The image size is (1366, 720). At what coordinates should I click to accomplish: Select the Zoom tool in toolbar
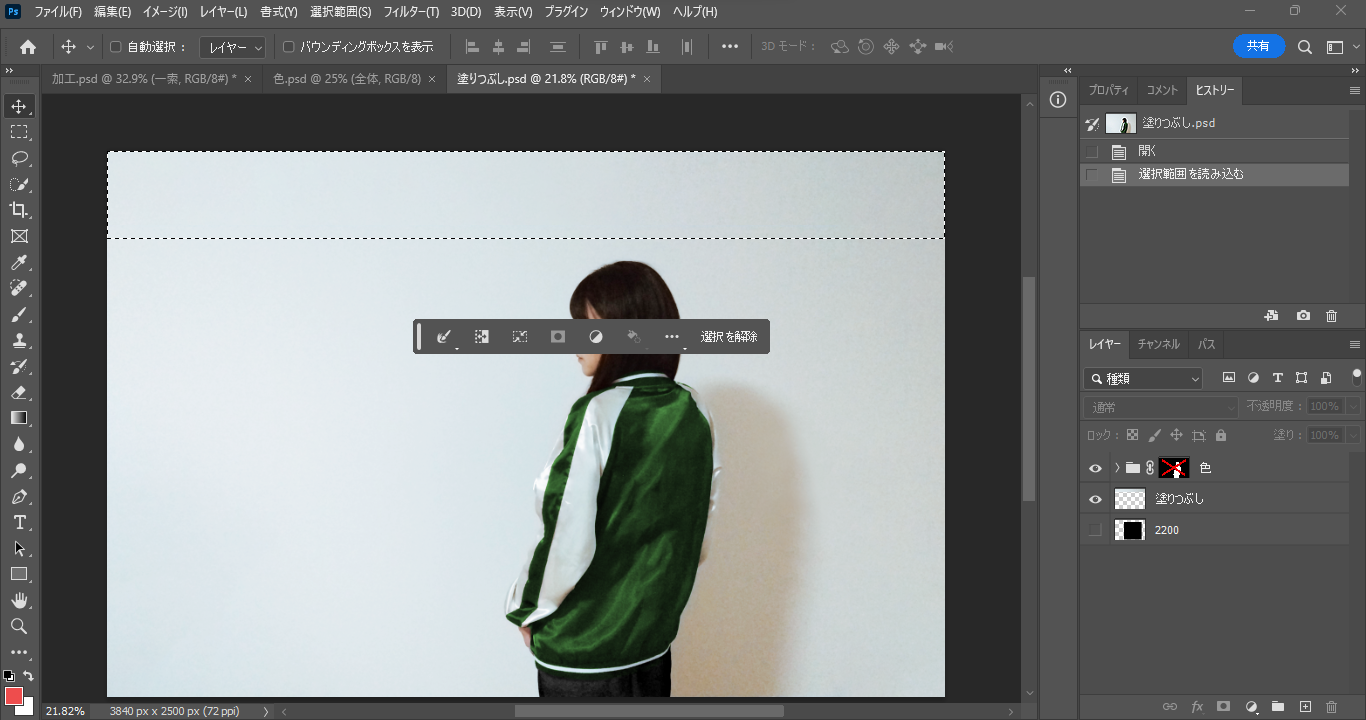pyautogui.click(x=19, y=626)
